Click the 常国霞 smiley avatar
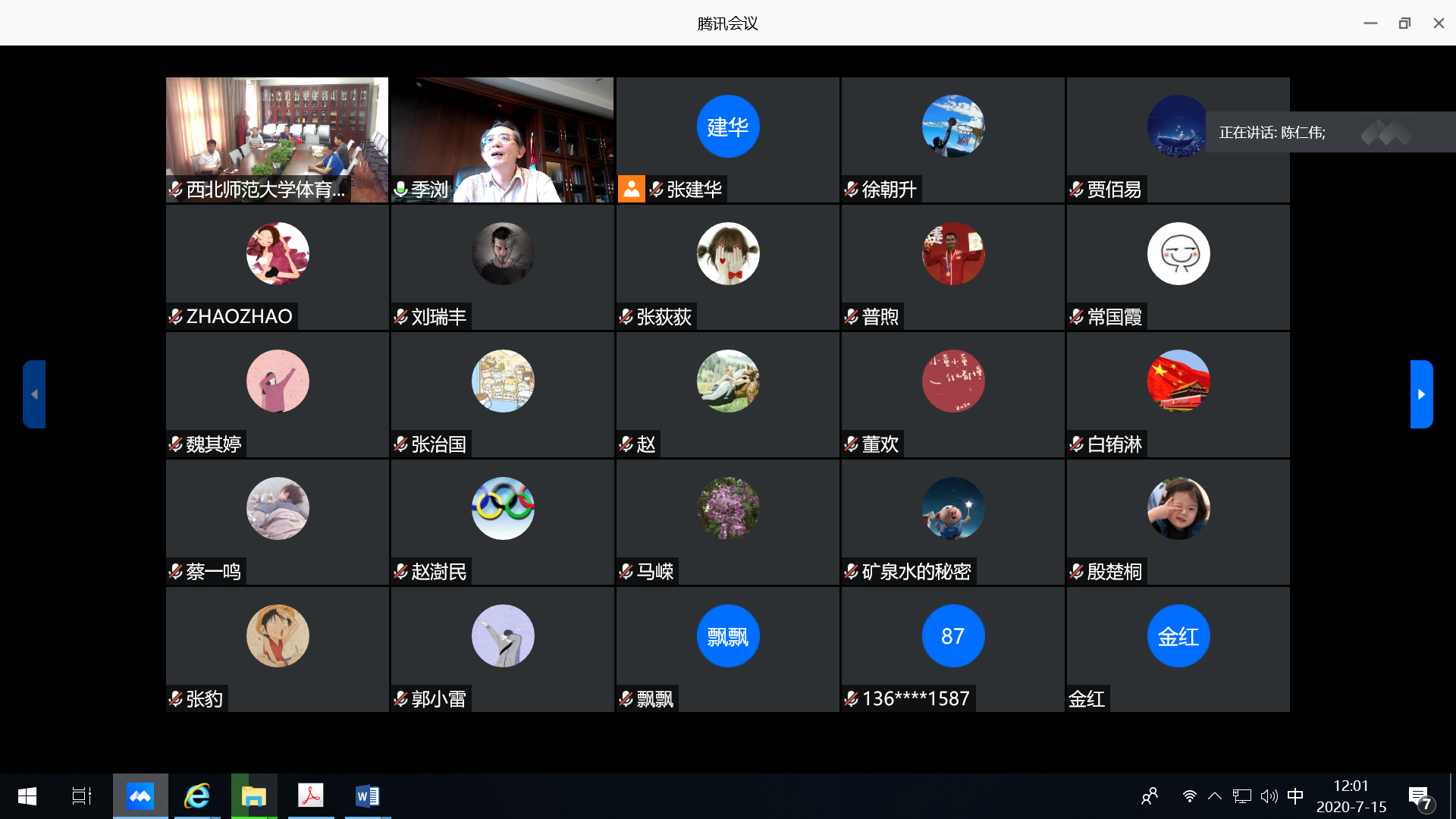The height and width of the screenshot is (819, 1456). (x=1178, y=253)
